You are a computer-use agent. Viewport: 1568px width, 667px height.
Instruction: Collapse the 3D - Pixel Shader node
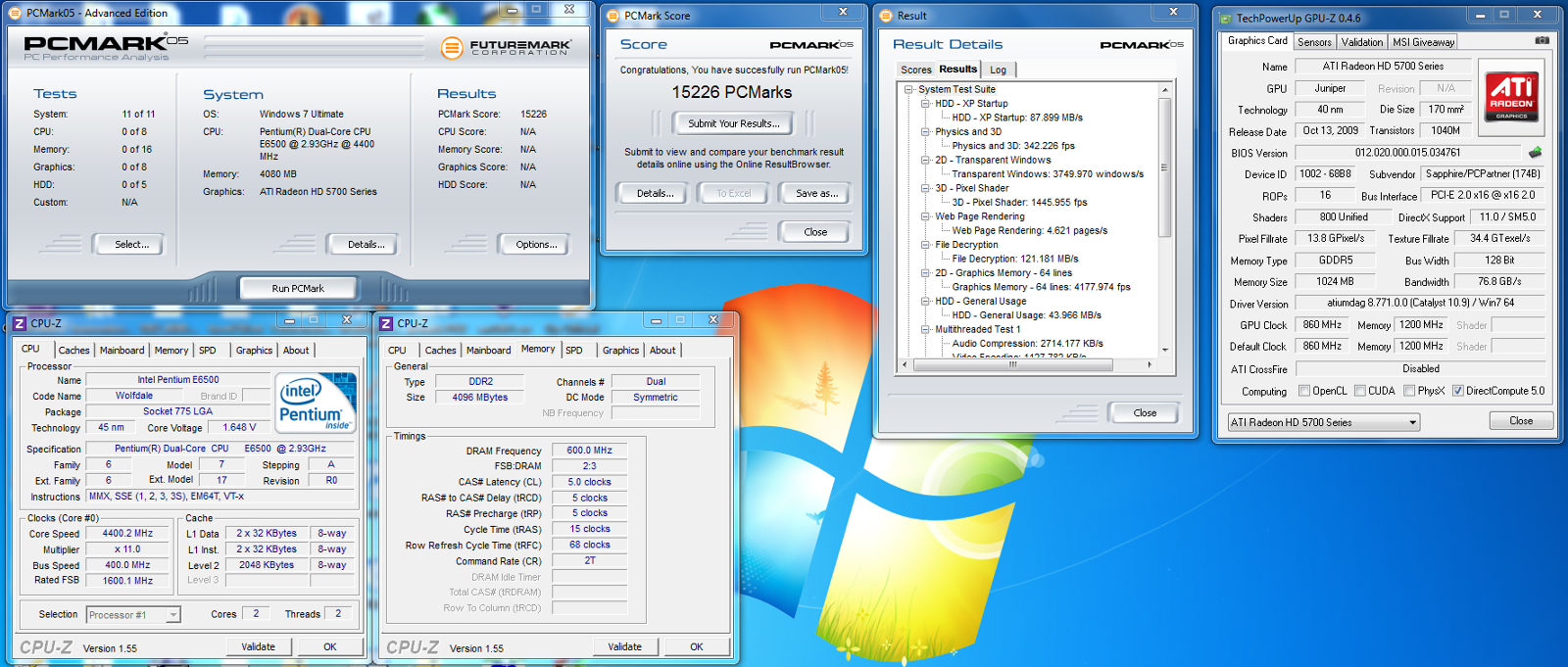(925, 188)
